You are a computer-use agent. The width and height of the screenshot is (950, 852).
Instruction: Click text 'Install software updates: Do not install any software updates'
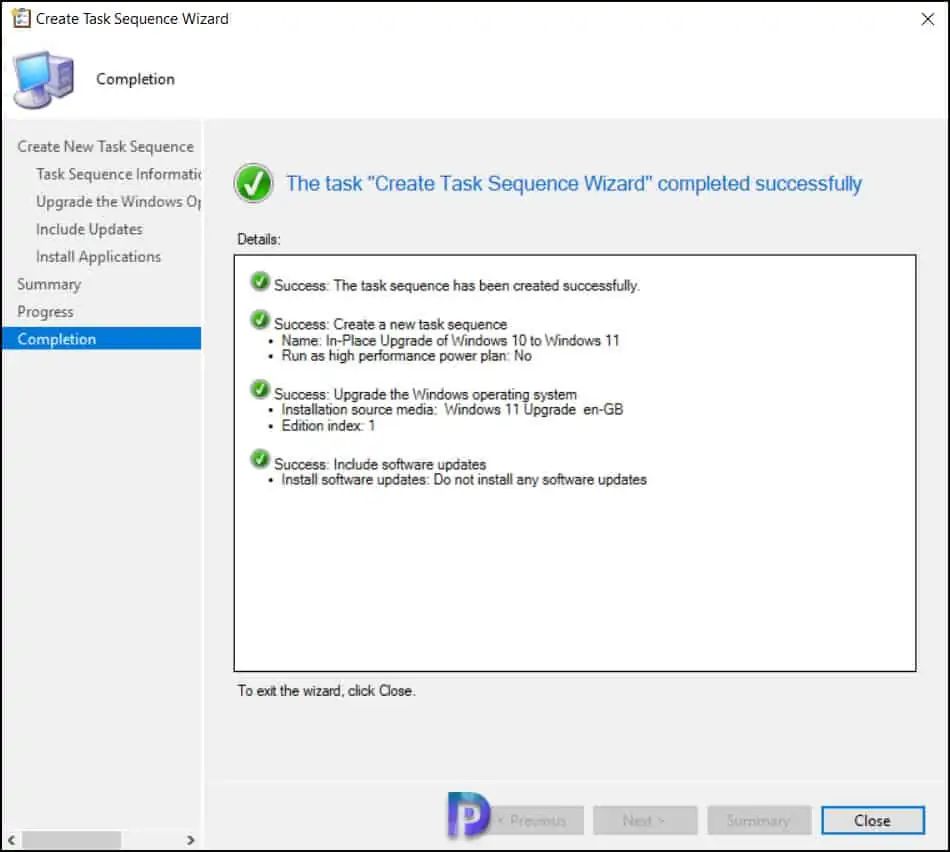[463, 479]
